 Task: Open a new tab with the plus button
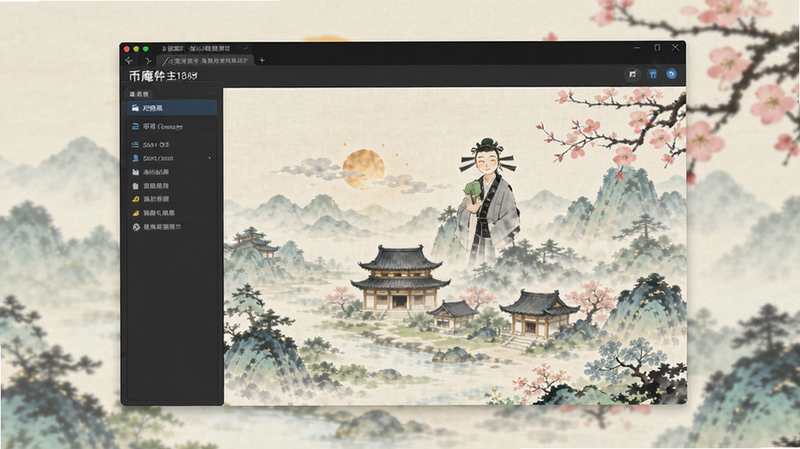pos(262,60)
